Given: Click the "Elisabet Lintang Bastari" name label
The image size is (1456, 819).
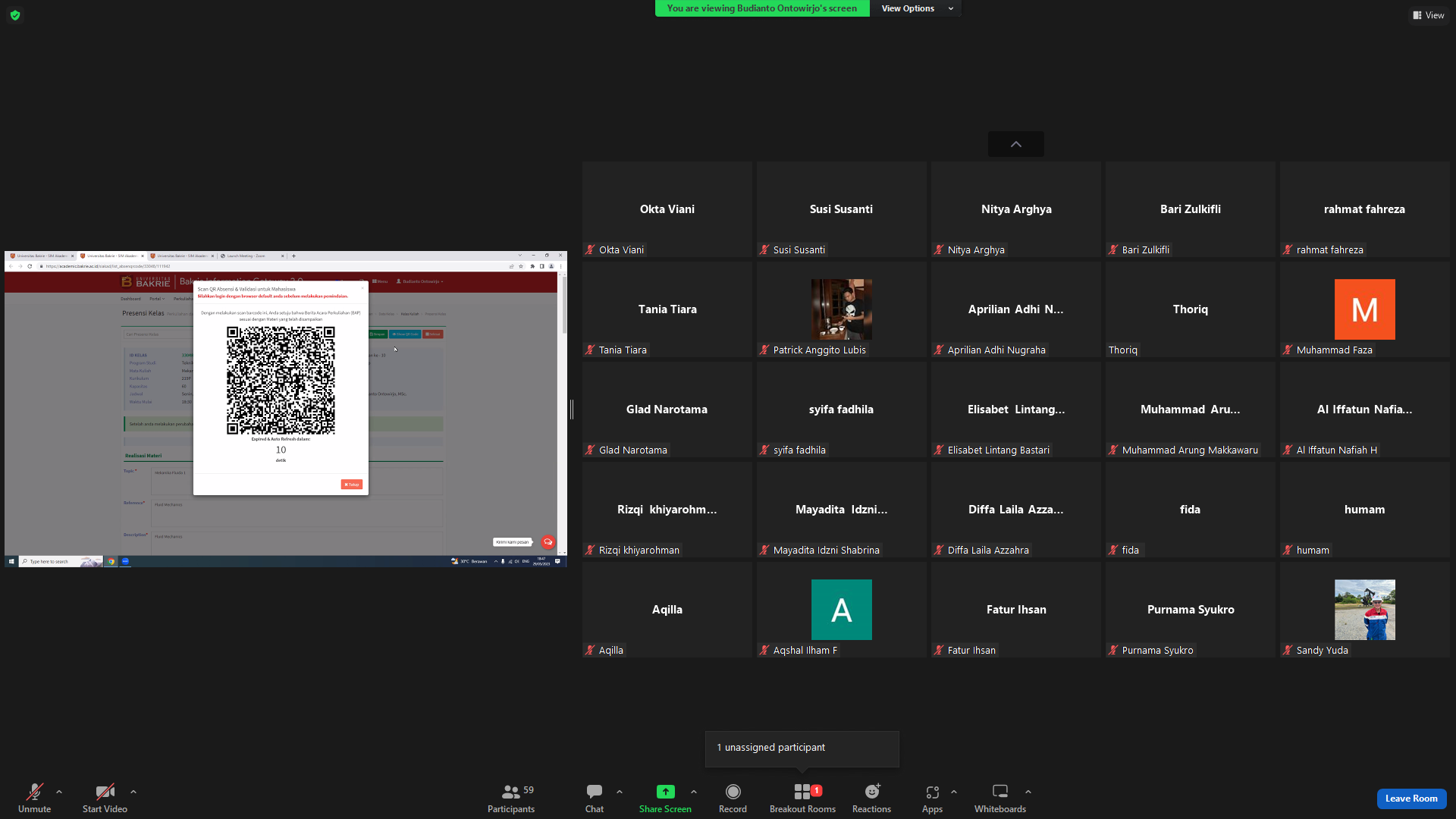Looking at the screenshot, I should coord(998,450).
